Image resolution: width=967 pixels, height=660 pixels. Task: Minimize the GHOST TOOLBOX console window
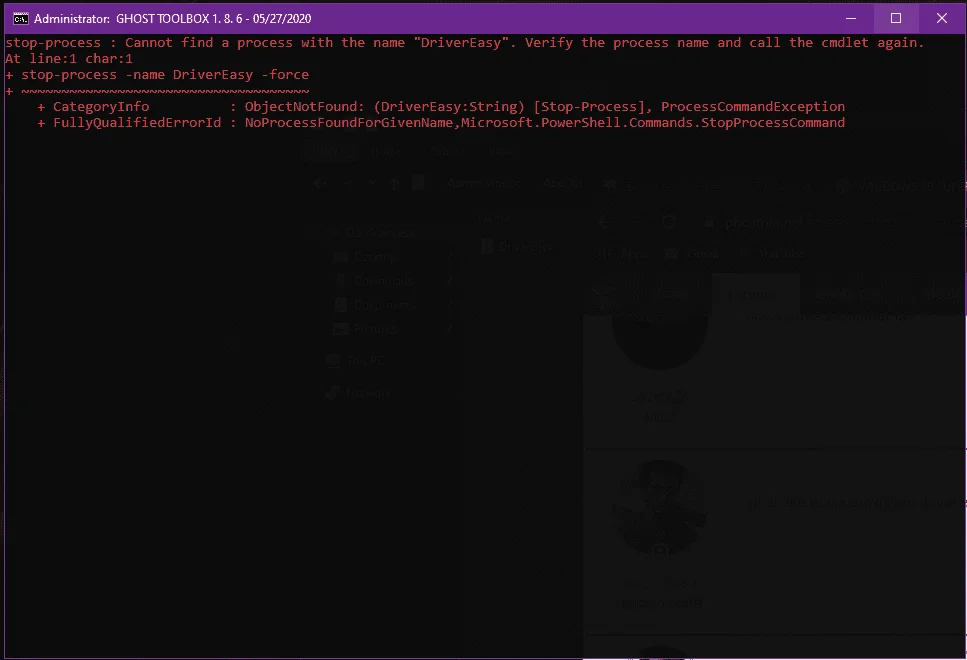850,19
